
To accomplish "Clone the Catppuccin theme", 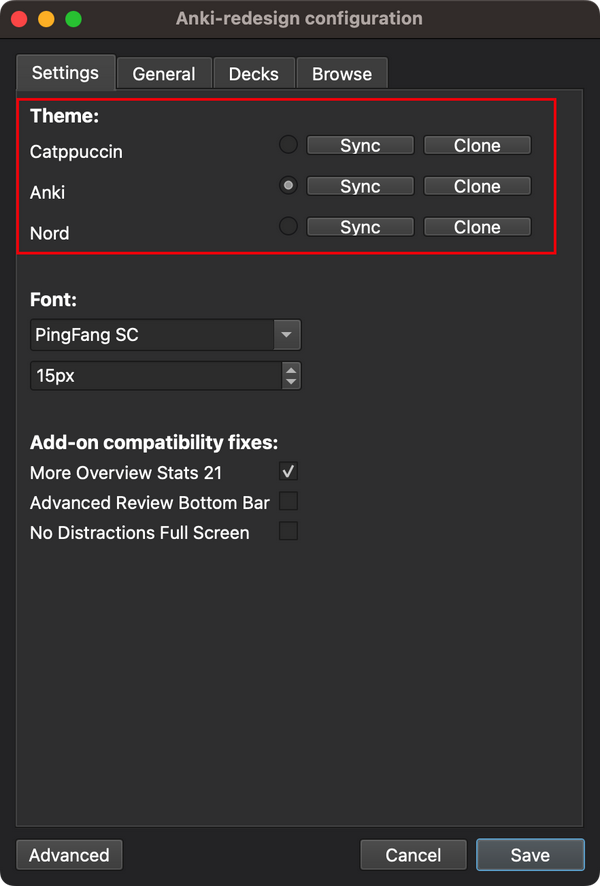I will pyautogui.click(x=477, y=145).
